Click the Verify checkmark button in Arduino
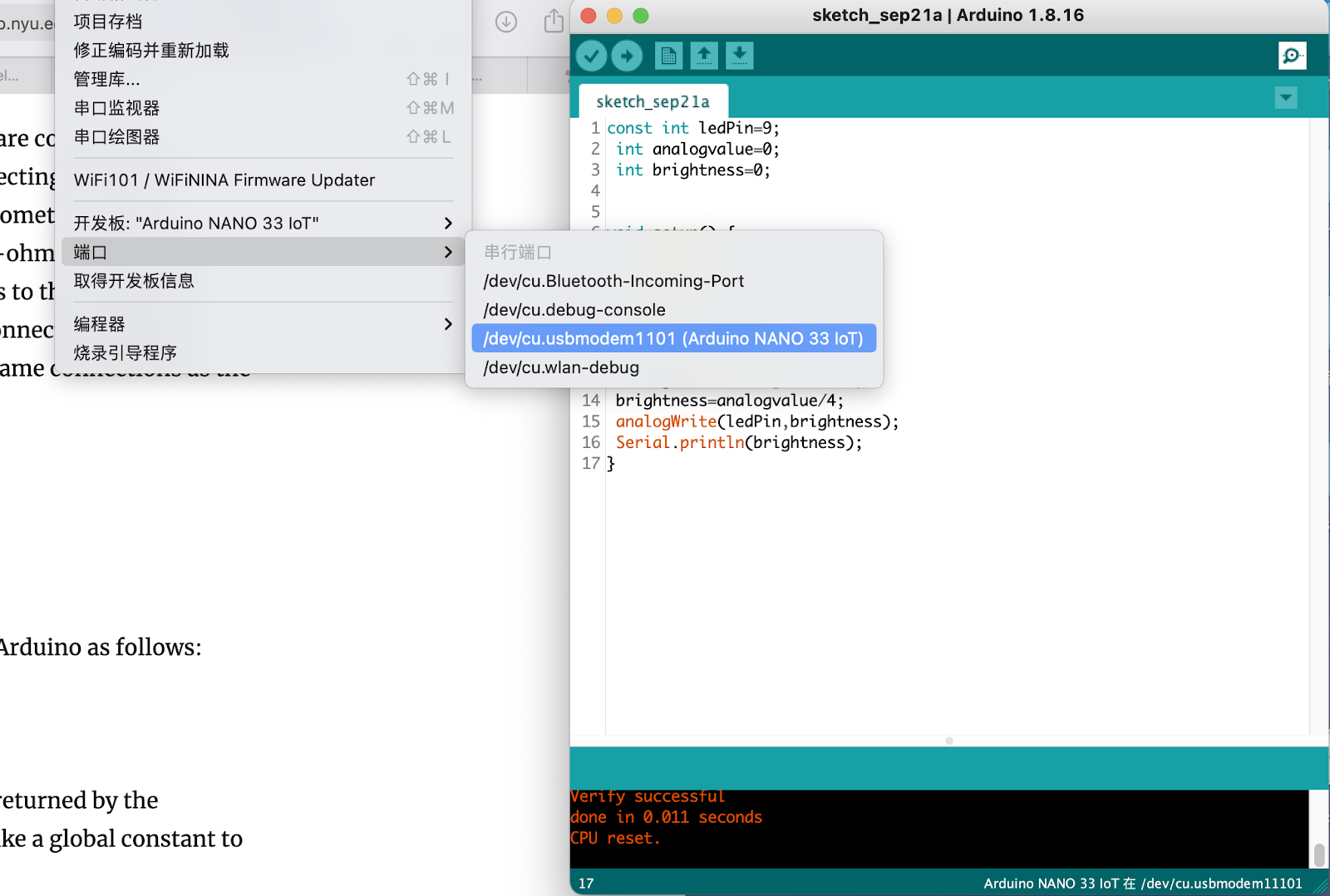This screenshot has height=896, width=1330. click(591, 56)
